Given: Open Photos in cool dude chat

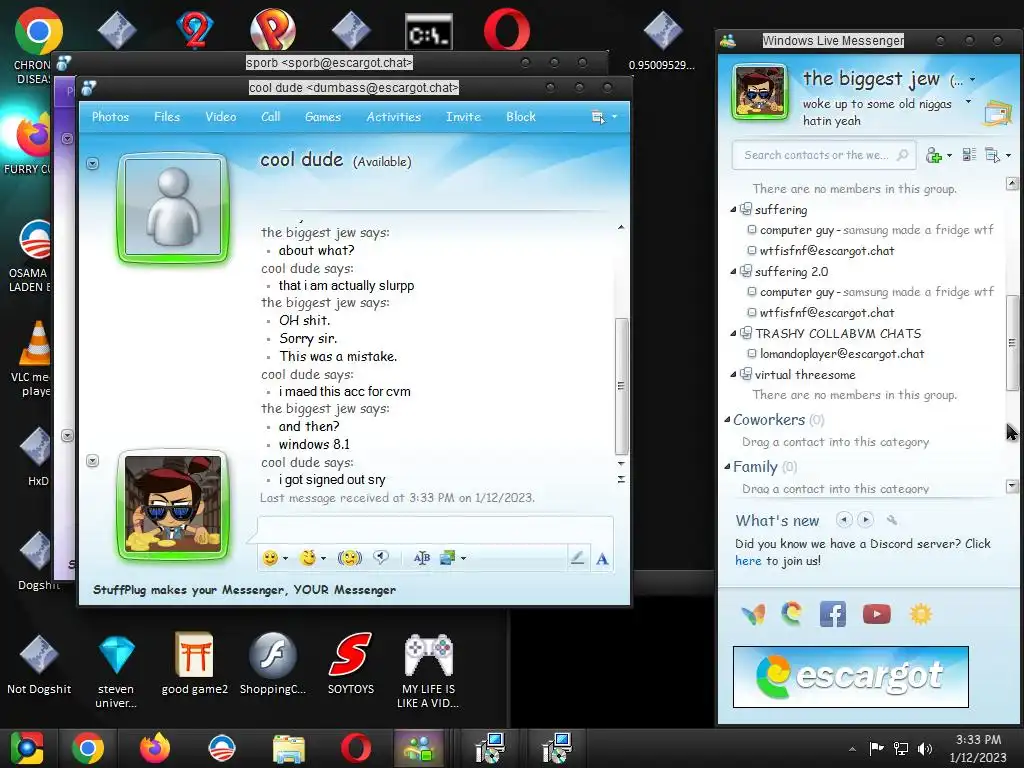Looking at the screenshot, I should [x=110, y=117].
